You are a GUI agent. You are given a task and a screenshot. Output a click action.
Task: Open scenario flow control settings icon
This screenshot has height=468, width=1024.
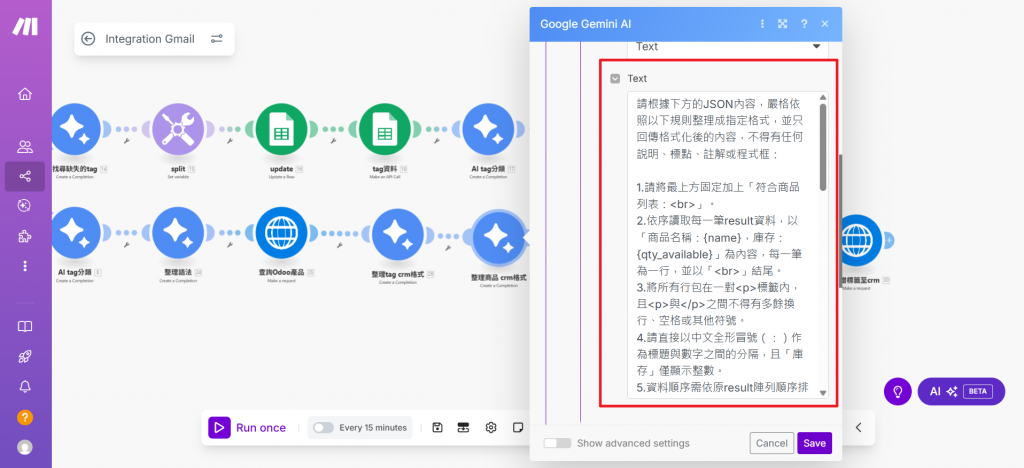click(217, 39)
